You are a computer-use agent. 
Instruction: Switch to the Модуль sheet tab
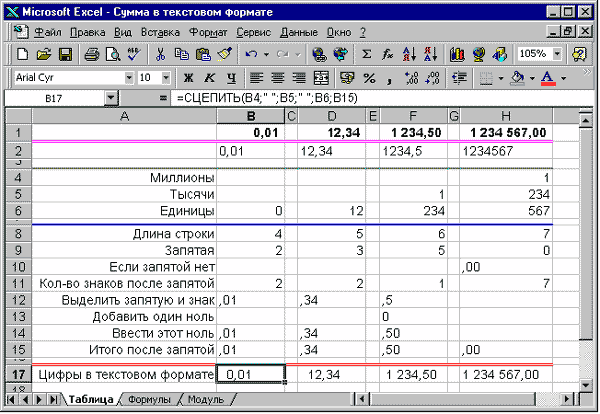click(206, 399)
